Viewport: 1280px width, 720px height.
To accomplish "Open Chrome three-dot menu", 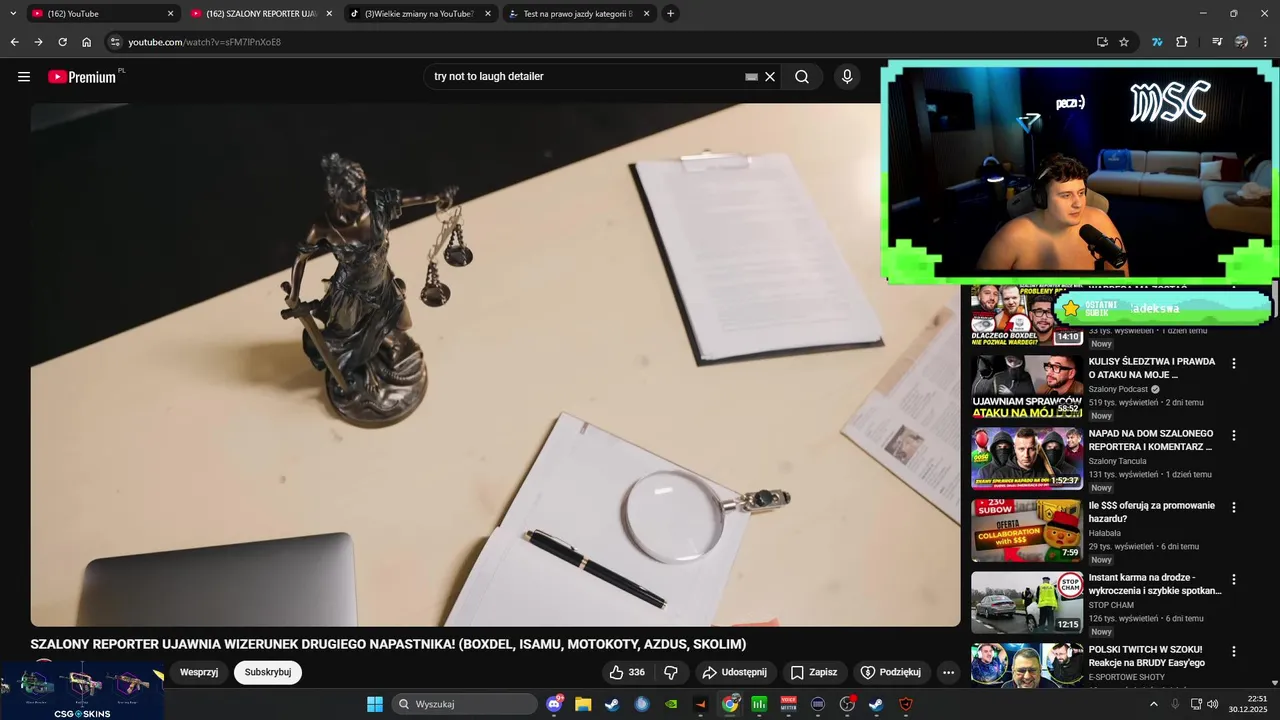I will click(1265, 42).
